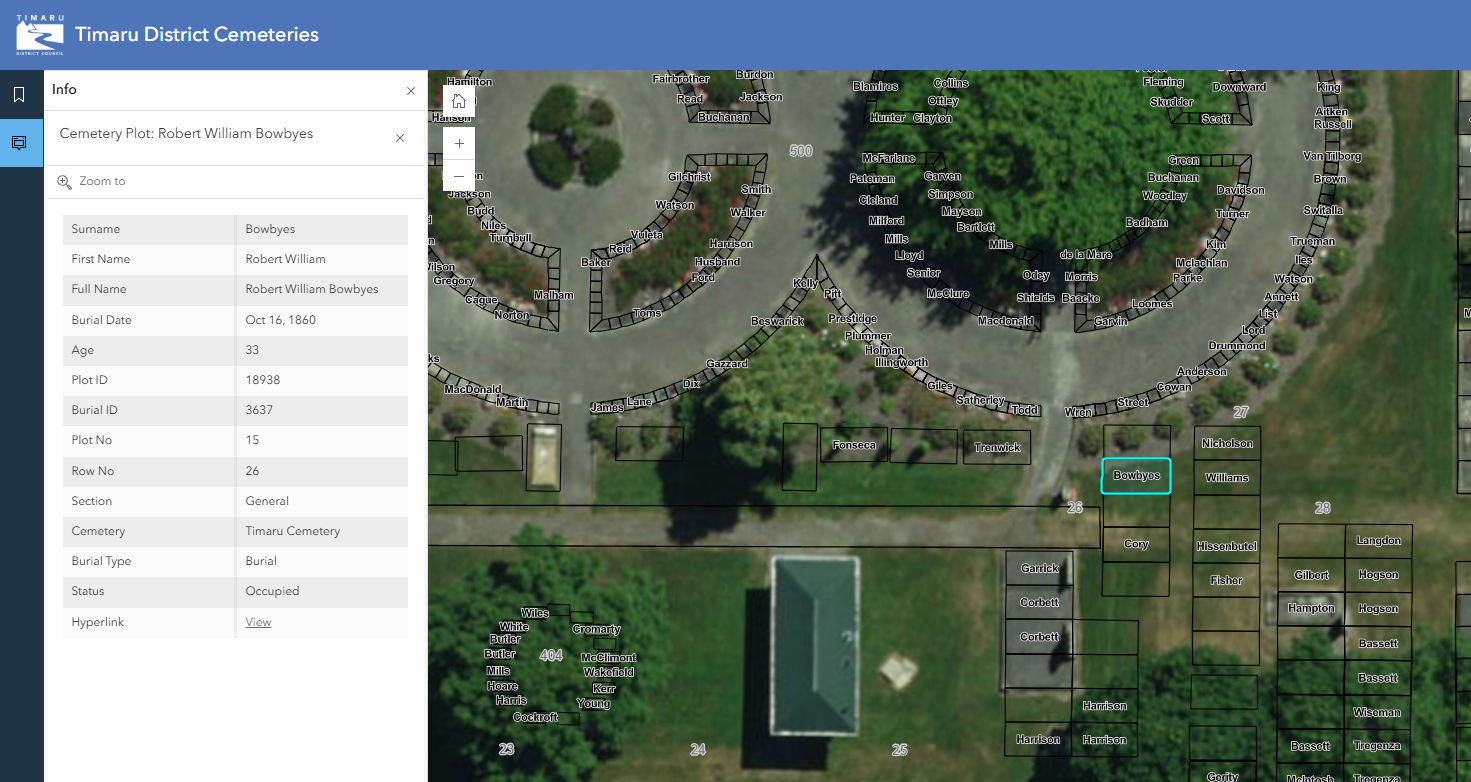
Task: Click the Williams plot below Nicholson
Action: [1227, 478]
